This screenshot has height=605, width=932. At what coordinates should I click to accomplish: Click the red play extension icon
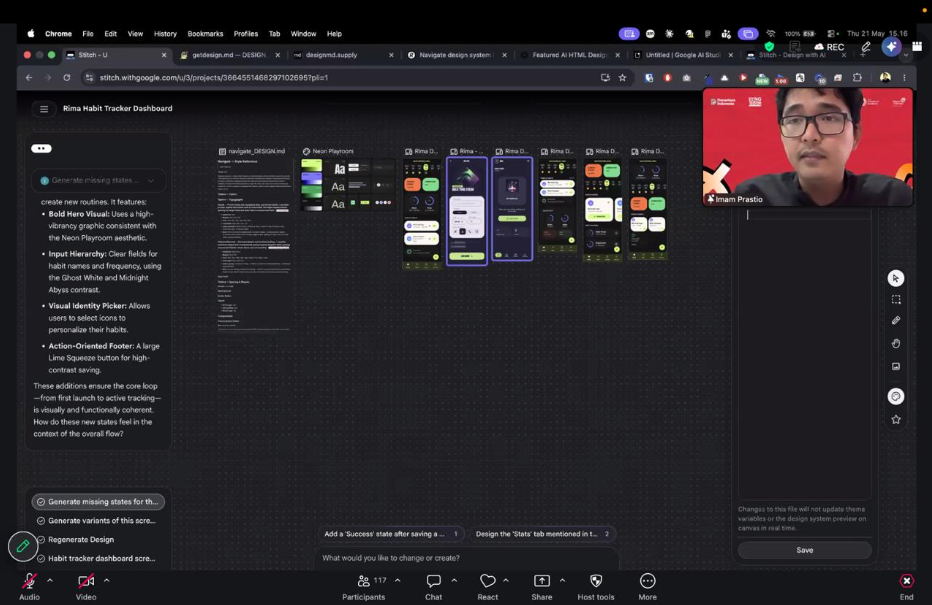(743, 78)
